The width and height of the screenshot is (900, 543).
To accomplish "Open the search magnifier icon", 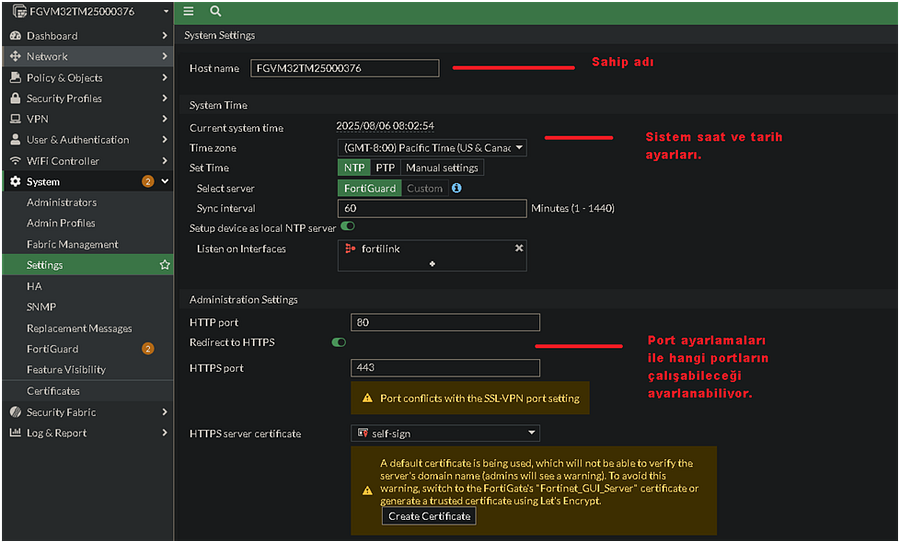I will coord(215,11).
